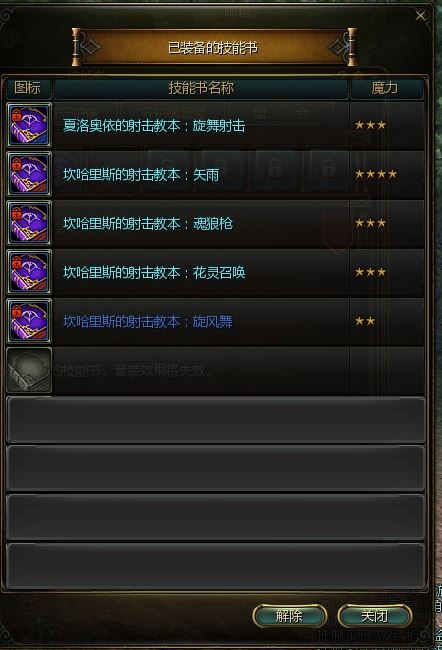
Task: Select row 坎哈里斯的射击教本：魂狼枪
Action: point(216,223)
